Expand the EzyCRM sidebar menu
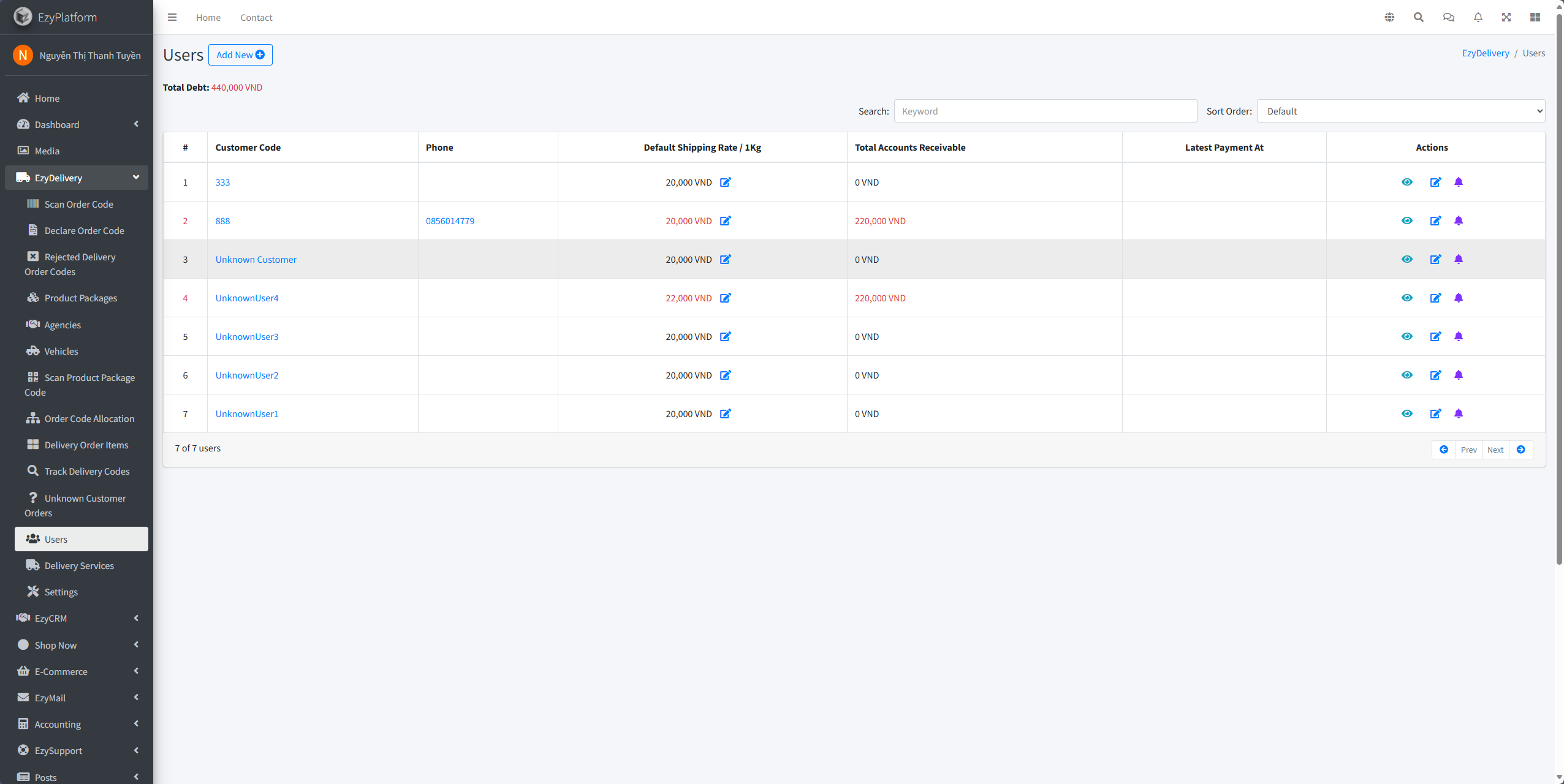1564x784 pixels. coord(77,618)
